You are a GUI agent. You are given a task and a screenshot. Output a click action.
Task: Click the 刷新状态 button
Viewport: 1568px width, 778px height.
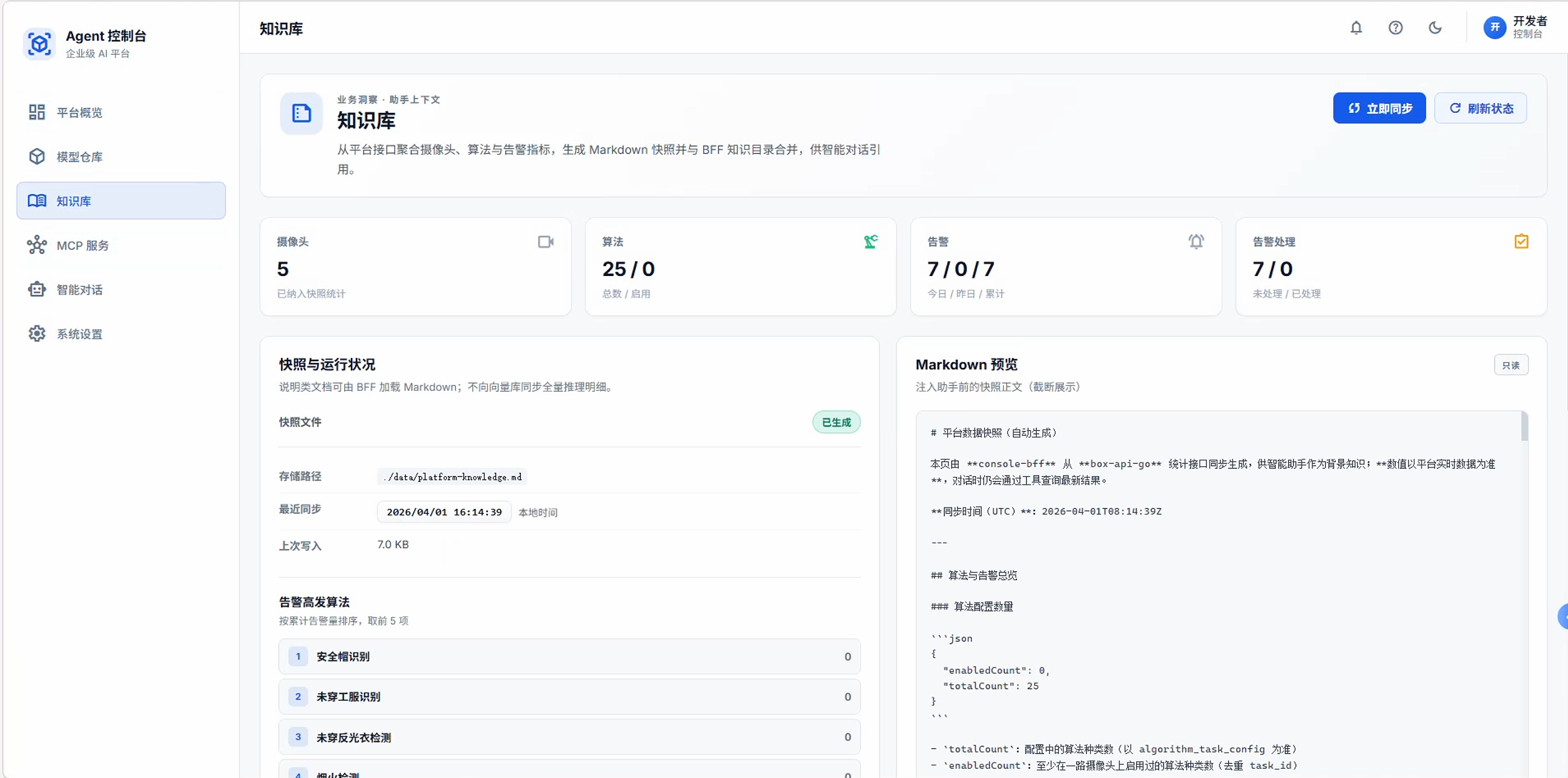[1481, 107]
